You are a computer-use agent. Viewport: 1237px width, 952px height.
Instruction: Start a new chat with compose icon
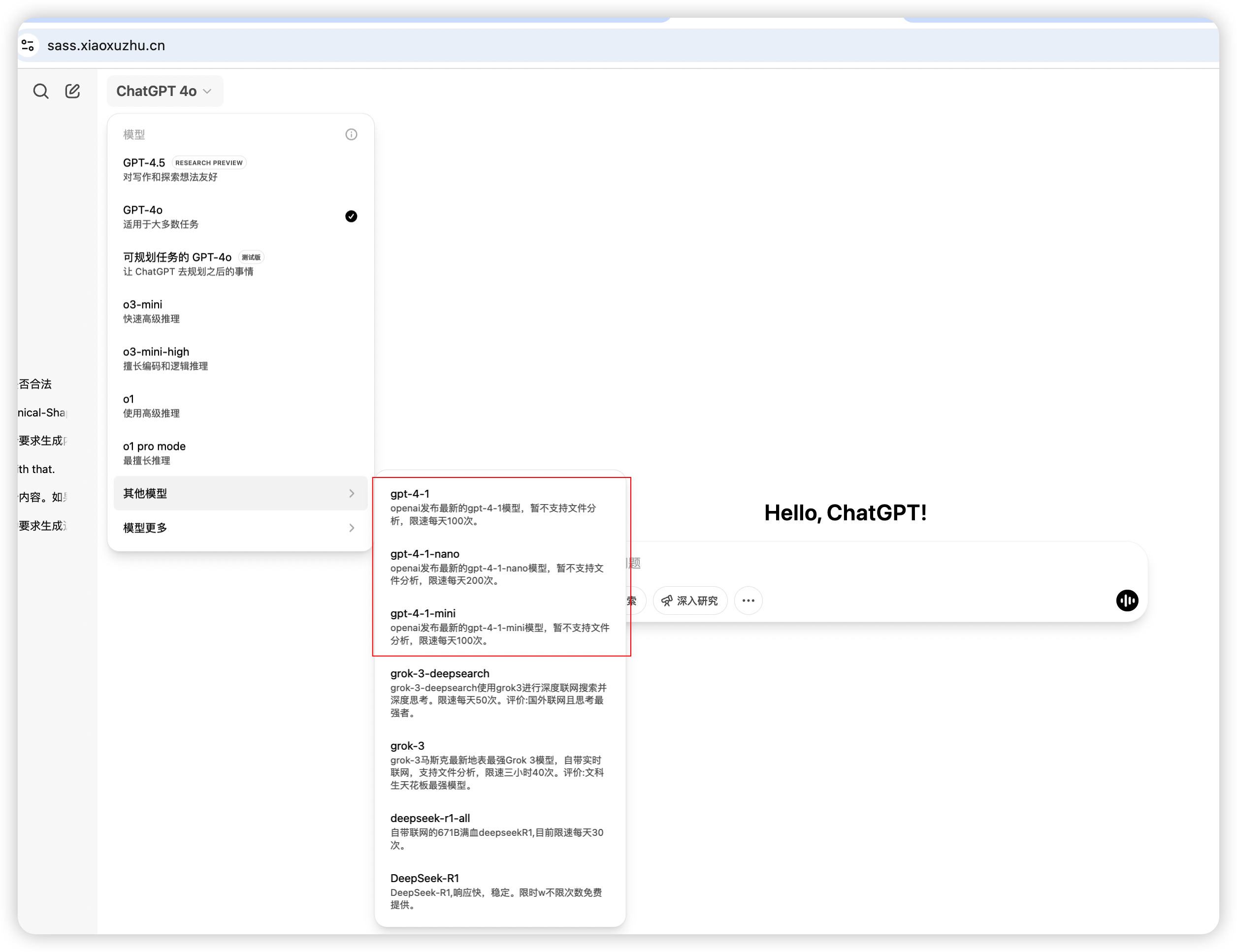[72, 91]
